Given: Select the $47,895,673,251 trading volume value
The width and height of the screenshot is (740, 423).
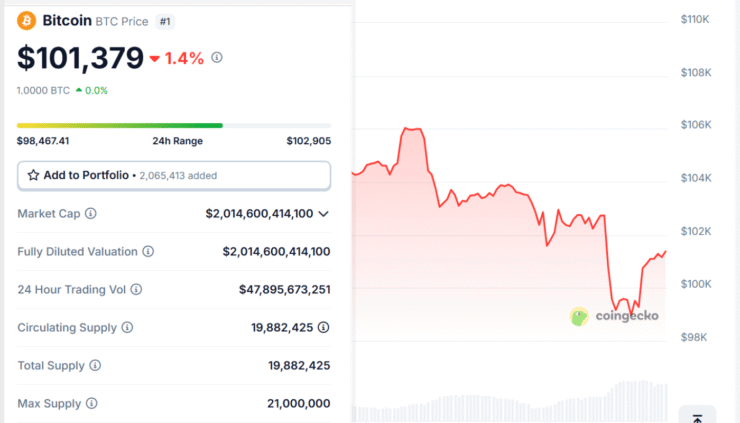Looking at the screenshot, I should click(x=285, y=289).
